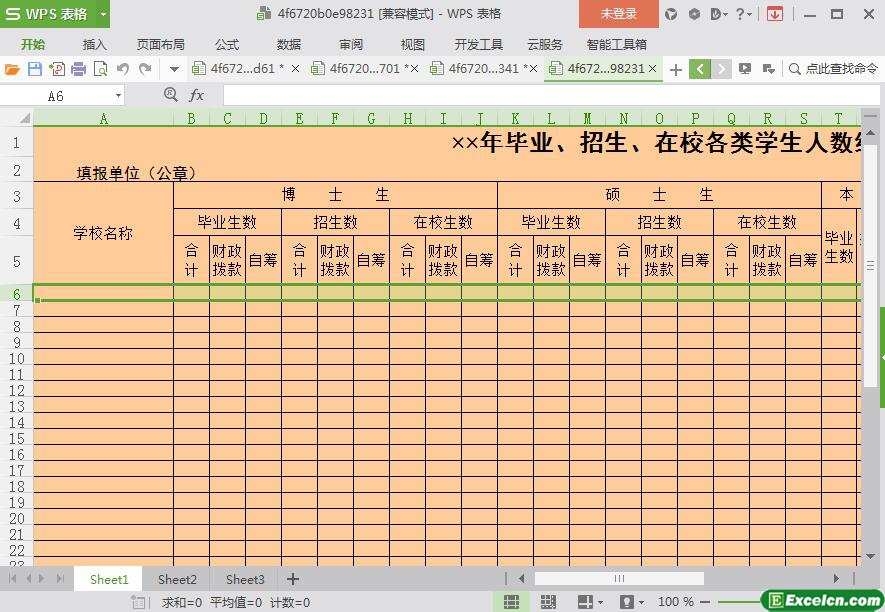Screen dimensions: 885x612
Task: Open the 插入 ribbon tab
Action: point(94,44)
